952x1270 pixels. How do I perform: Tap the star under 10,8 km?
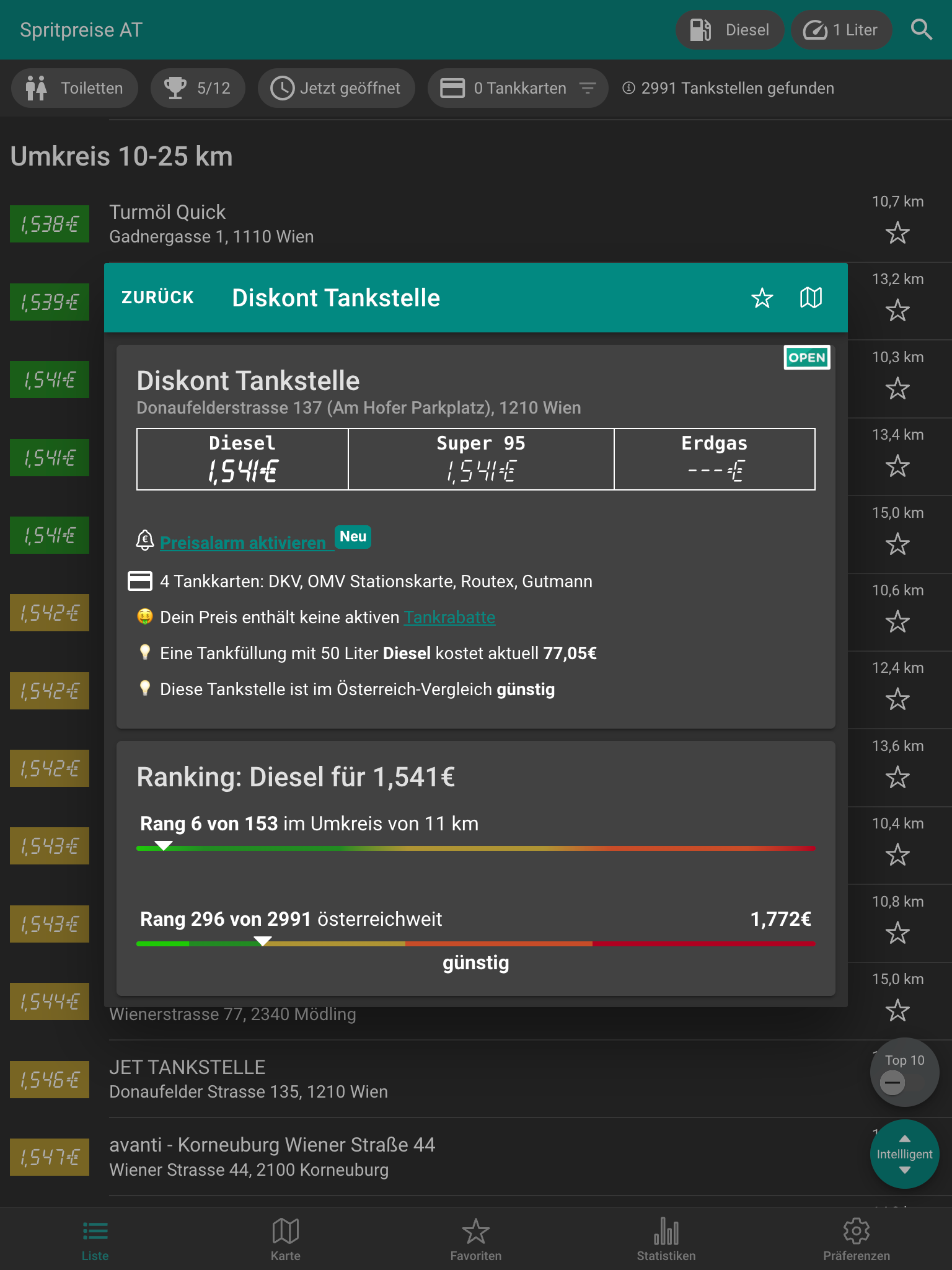(897, 933)
